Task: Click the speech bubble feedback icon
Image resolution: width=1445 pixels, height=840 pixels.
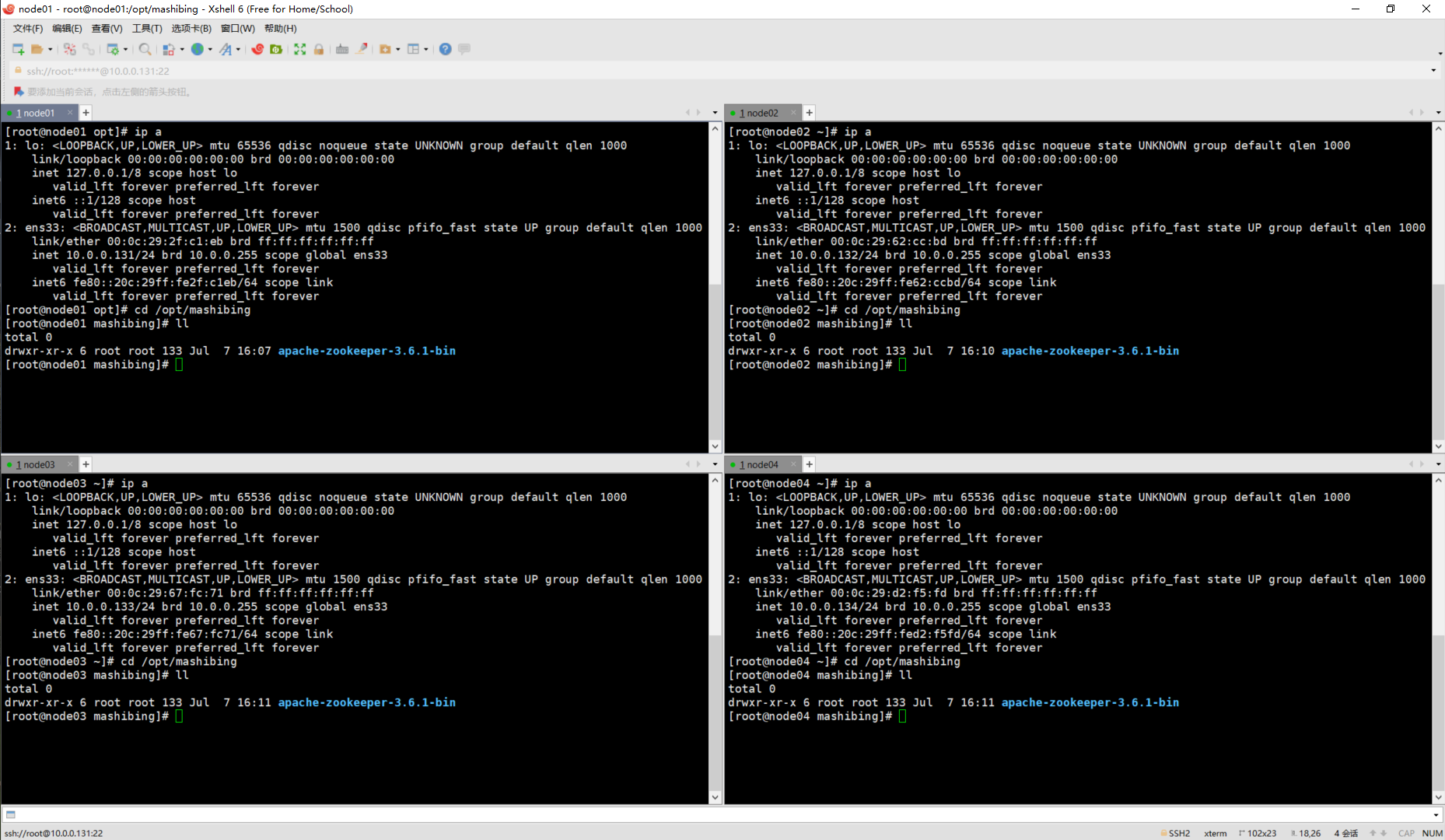Action: 464,49
